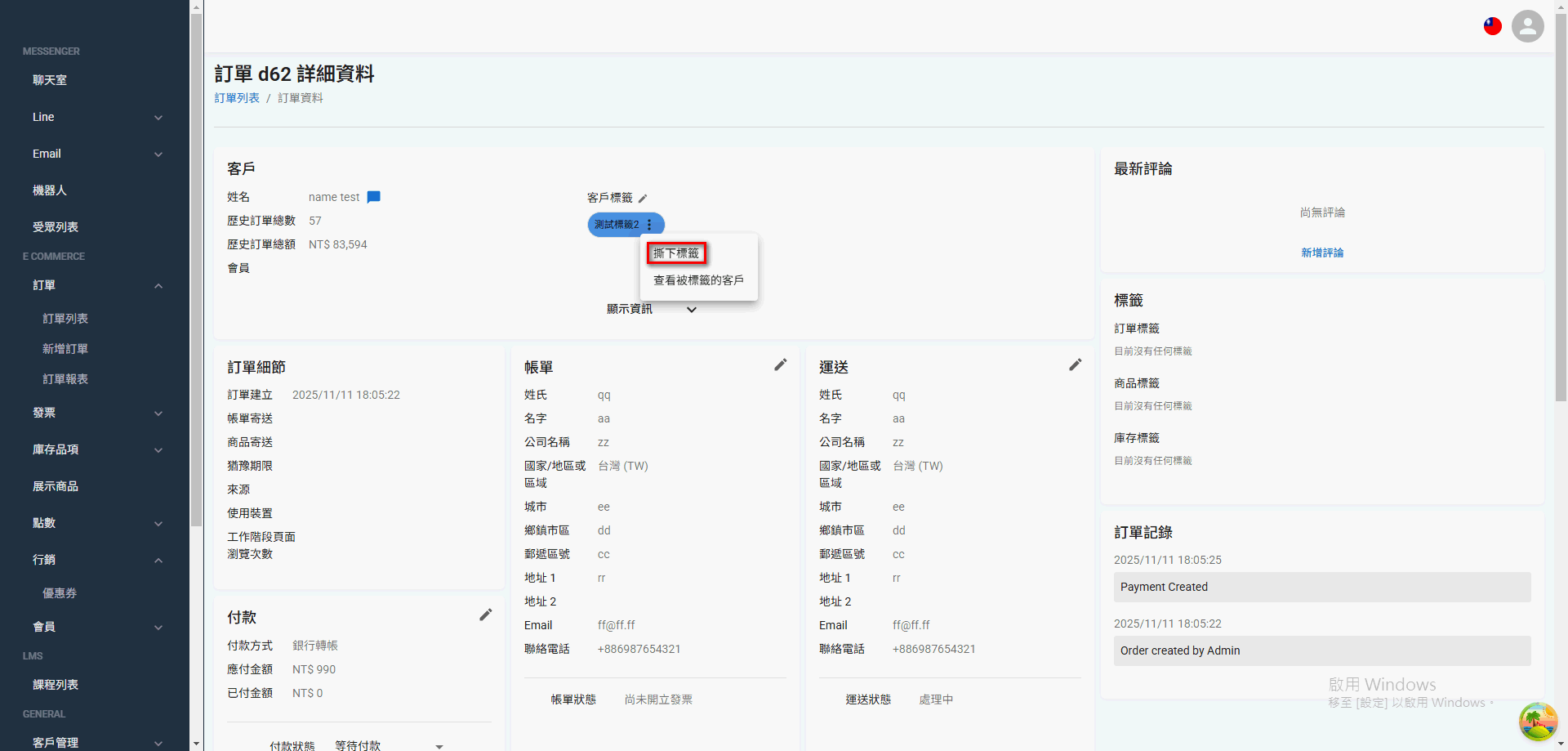1568x751 pixels.
Task: Expand the 發票 sidebar section
Action: pyautogui.click(x=158, y=413)
